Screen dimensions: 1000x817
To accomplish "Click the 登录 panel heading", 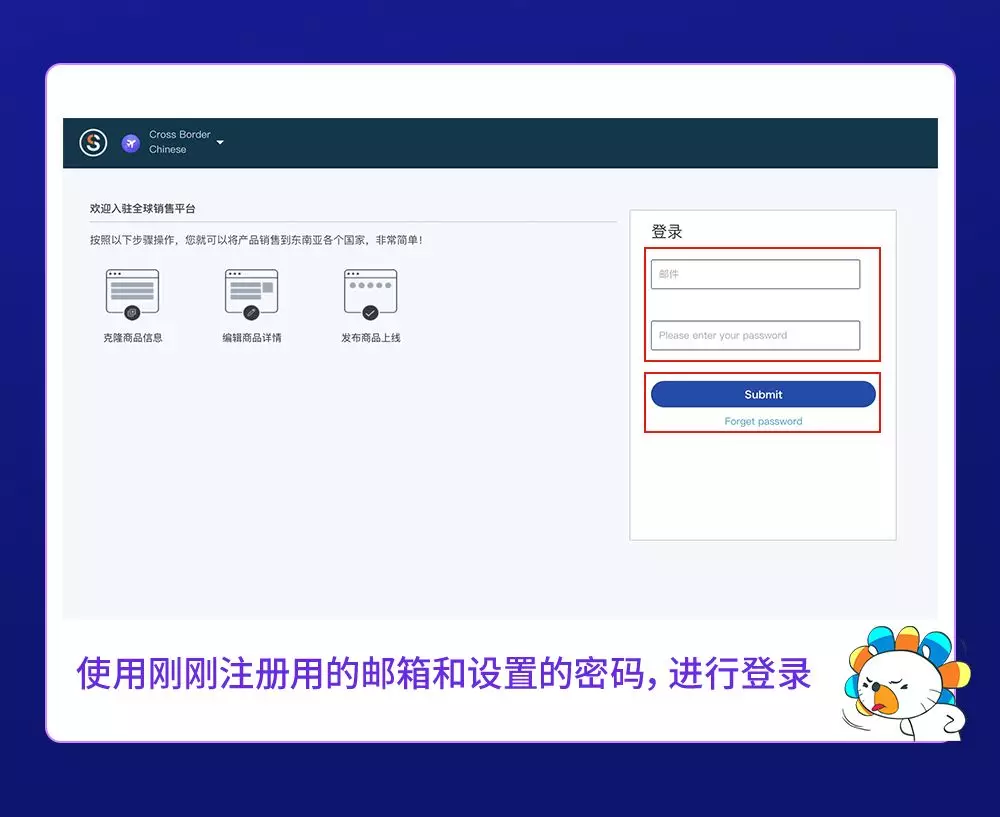I will click(666, 231).
